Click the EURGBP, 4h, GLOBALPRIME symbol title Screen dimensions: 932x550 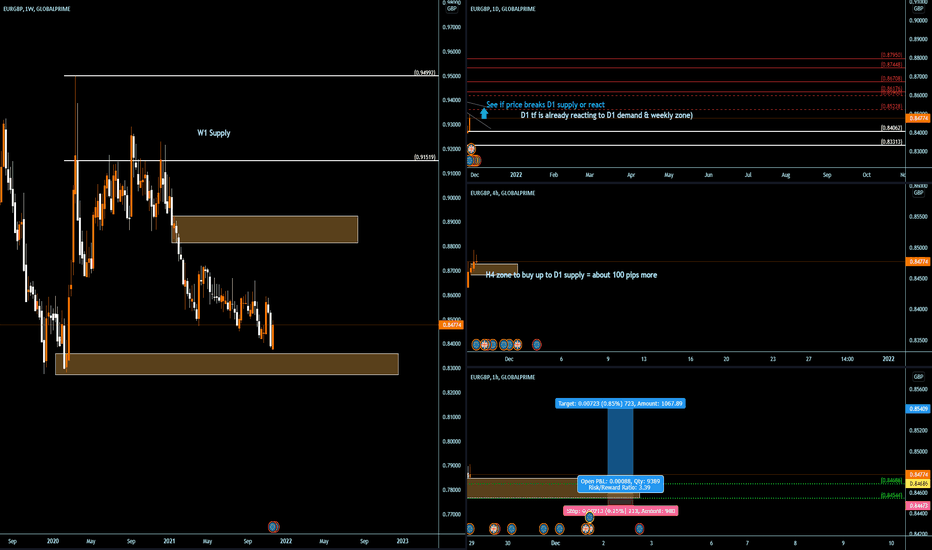pyautogui.click(x=503, y=193)
